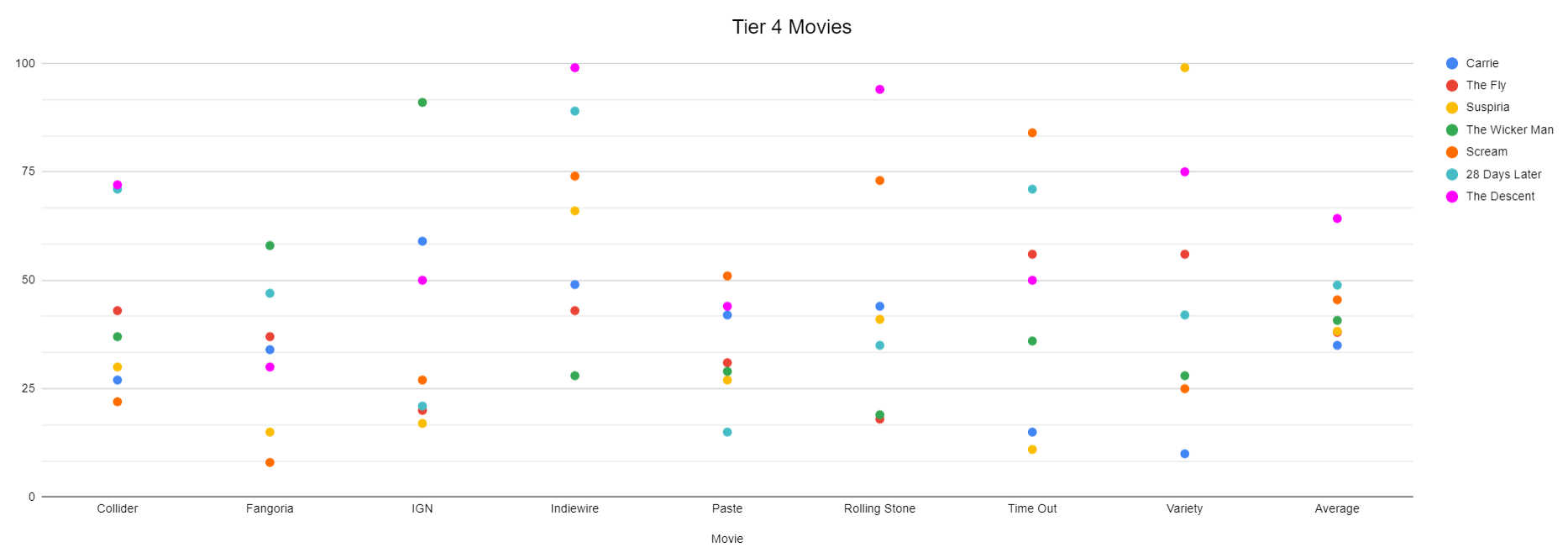
Task: Select the Scream legend text label
Action: coord(1487,152)
